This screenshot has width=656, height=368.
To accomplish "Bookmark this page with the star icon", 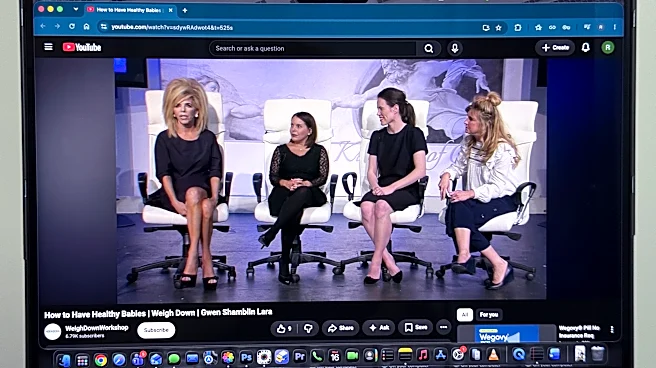I will (498, 28).
